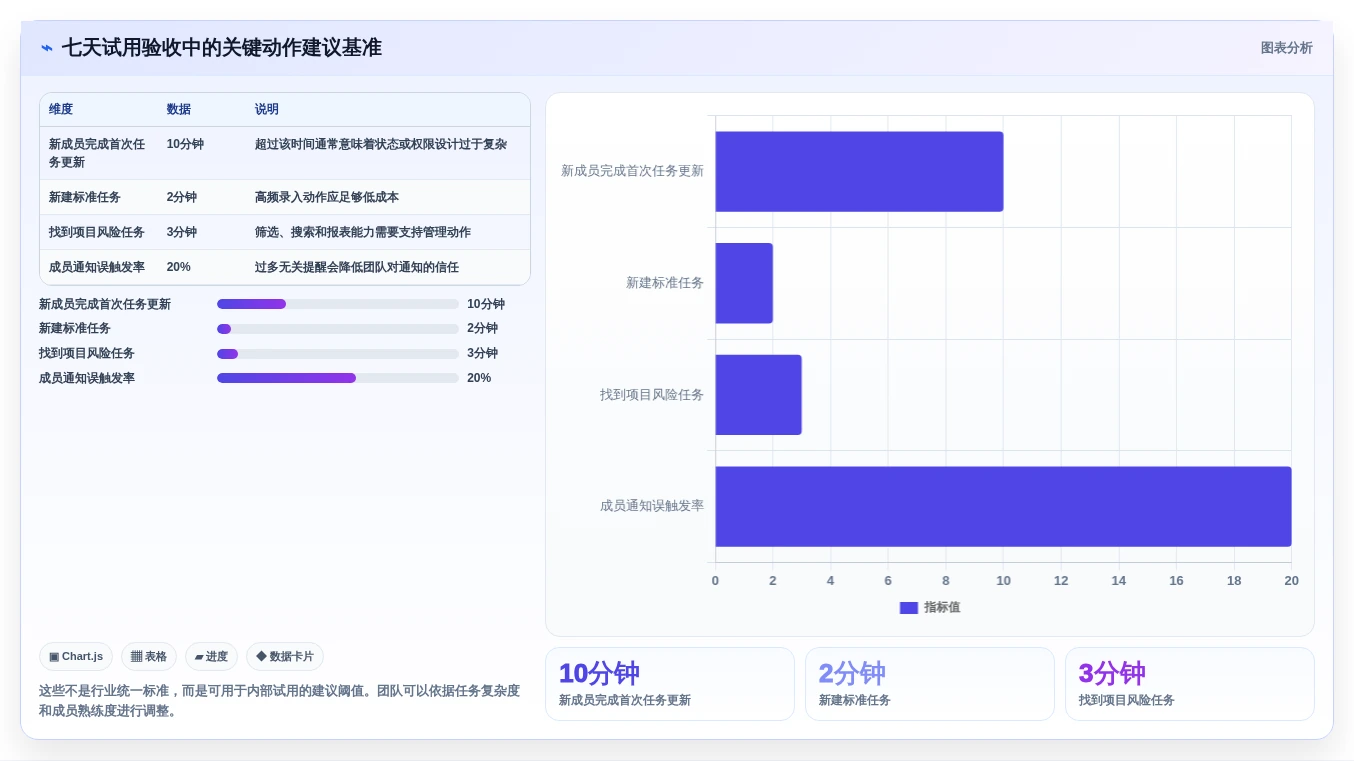The image size is (1354, 761).
Task: Click the 成员通知误触发率 chart bar
Action: point(1003,506)
